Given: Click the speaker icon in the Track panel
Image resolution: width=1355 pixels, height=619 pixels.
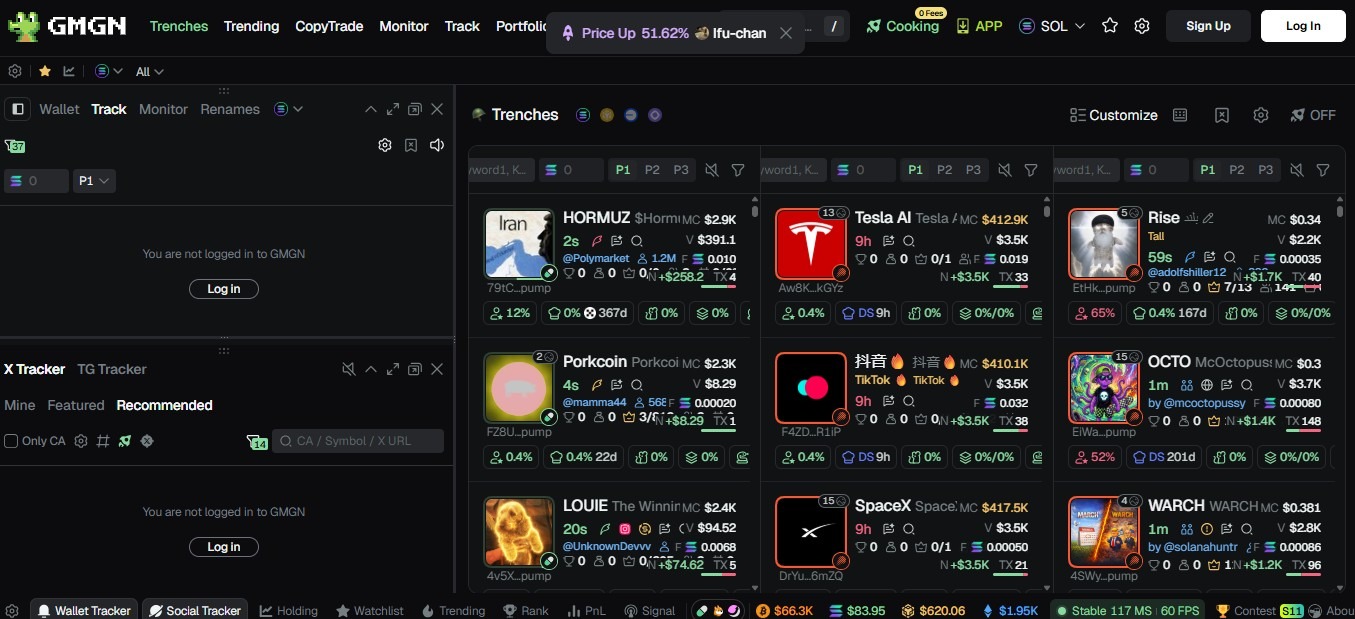Looking at the screenshot, I should [436, 145].
